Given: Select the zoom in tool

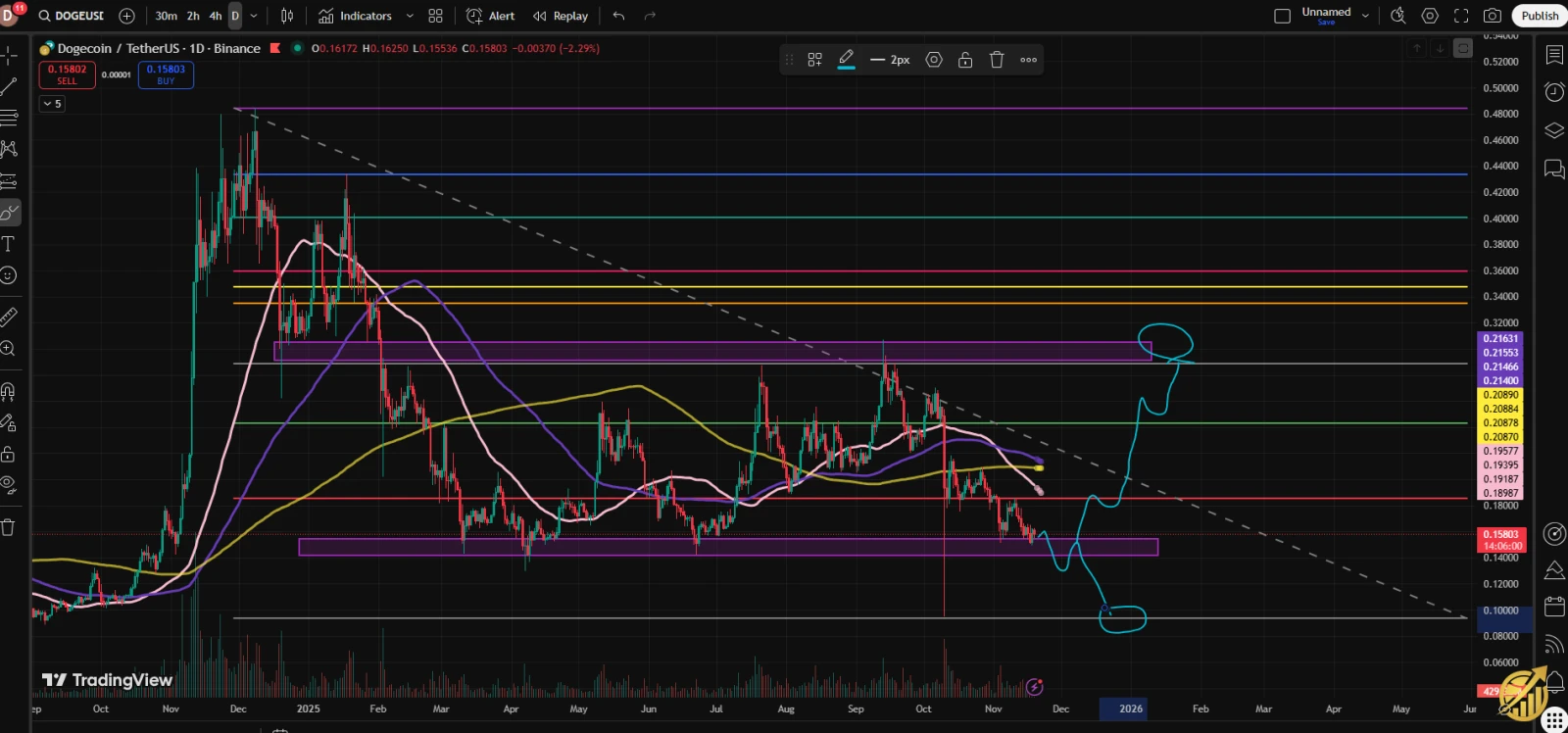Looking at the screenshot, I should [x=9, y=349].
